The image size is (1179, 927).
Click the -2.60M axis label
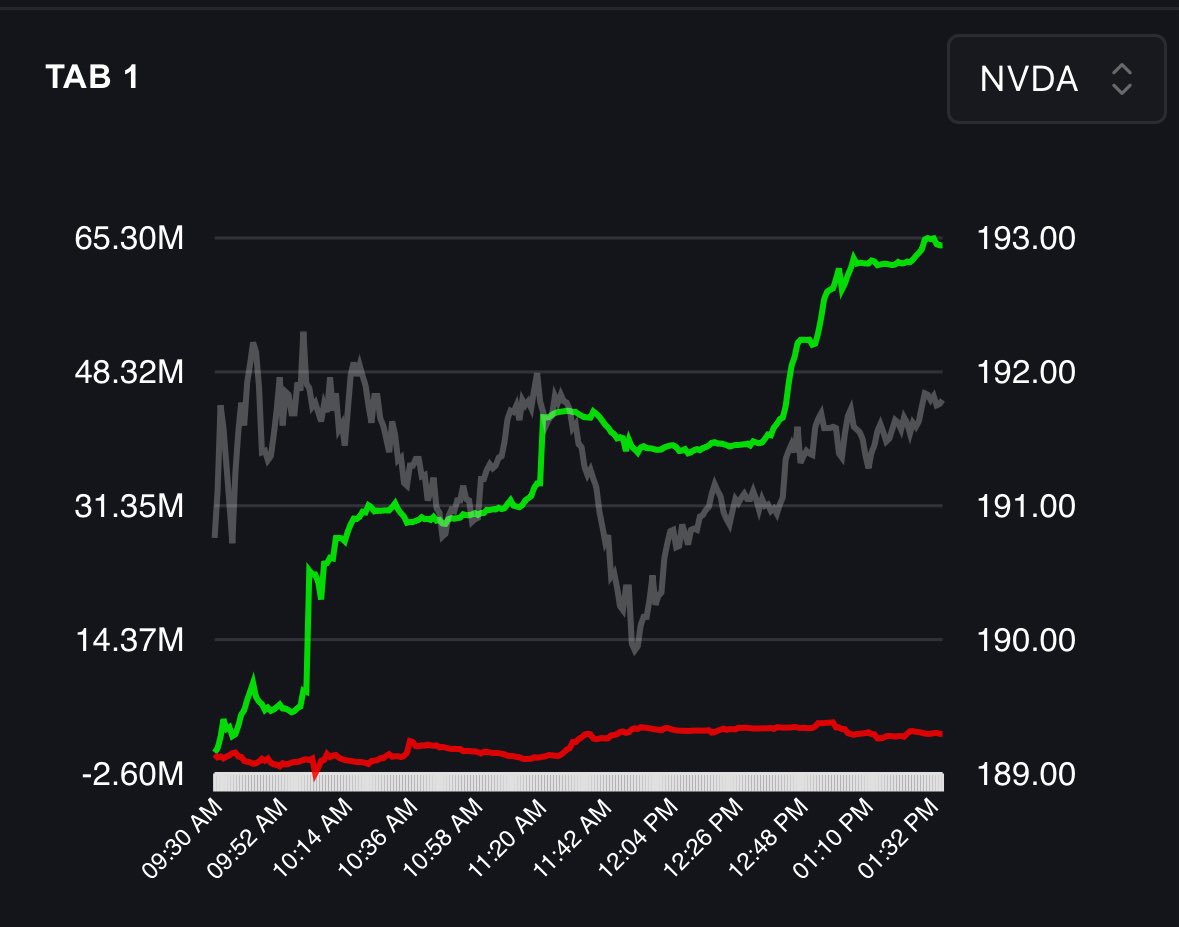click(x=131, y=773)
